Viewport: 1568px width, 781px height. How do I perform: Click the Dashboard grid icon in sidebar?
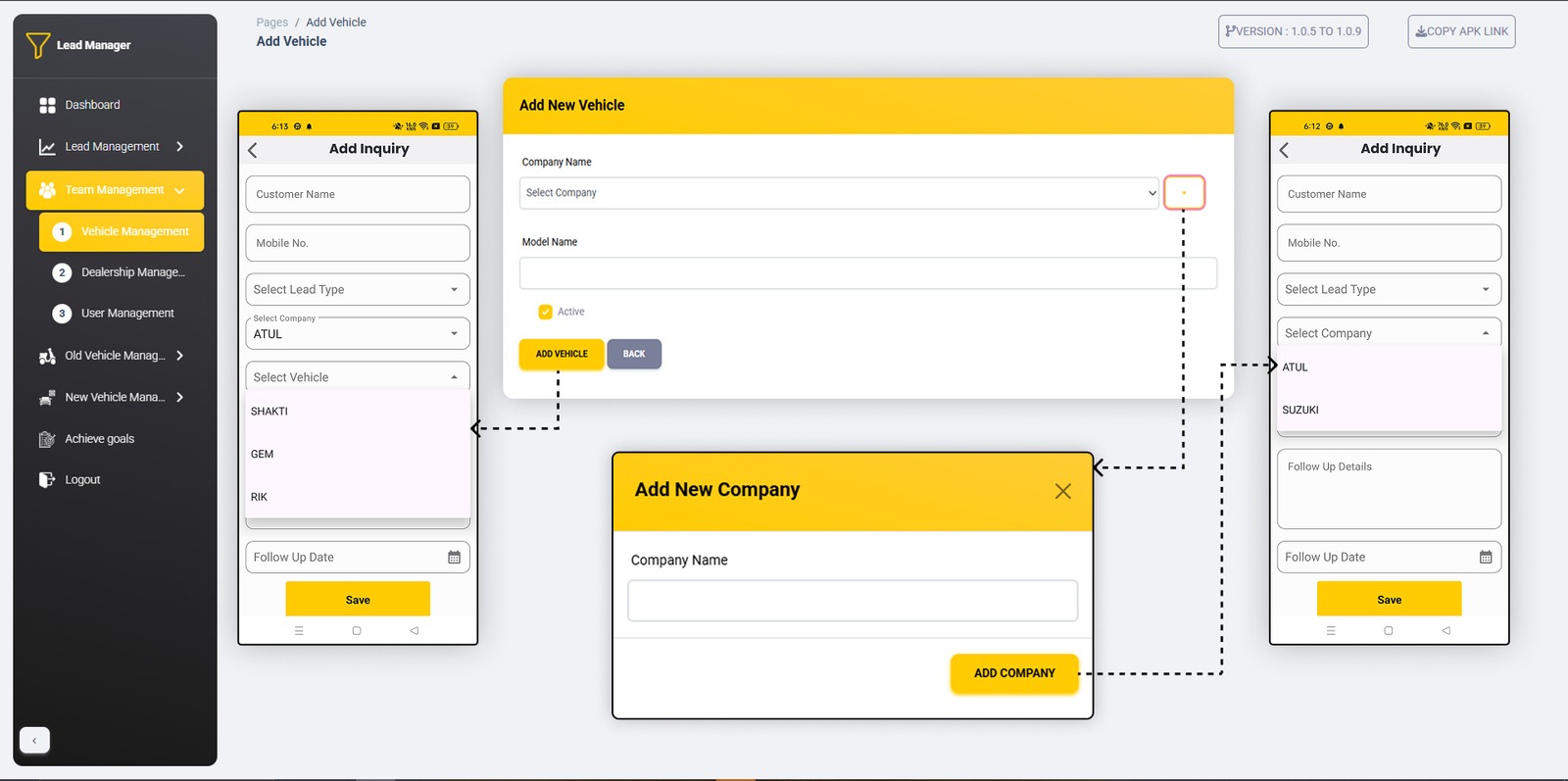coord(47,105)
